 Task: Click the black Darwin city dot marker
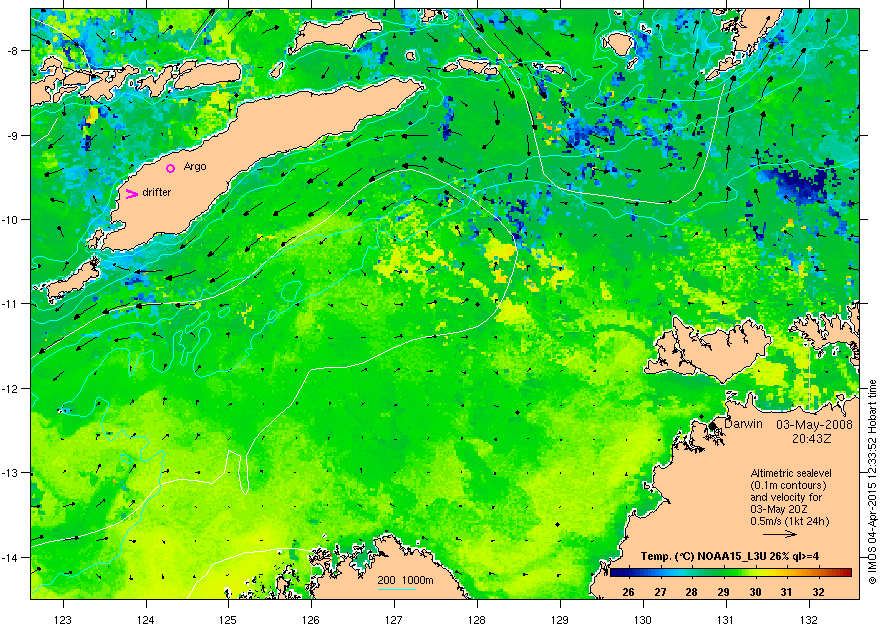[712, 426]
